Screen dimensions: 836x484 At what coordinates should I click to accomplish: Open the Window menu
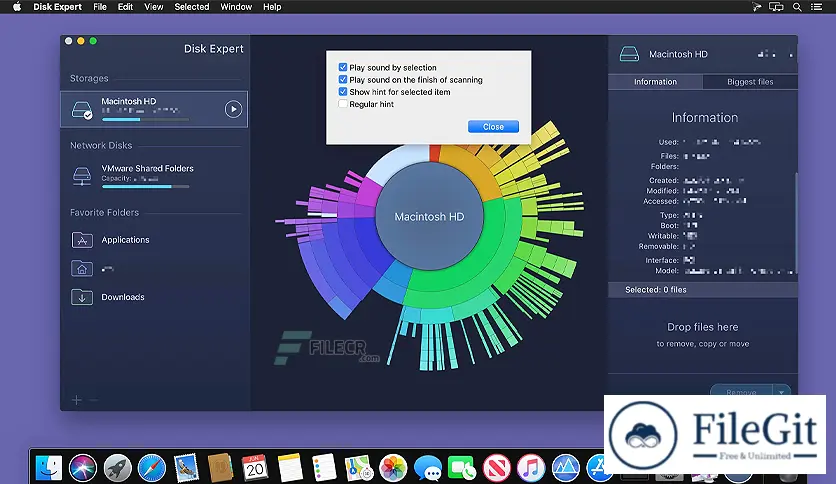tap(236, 7)
